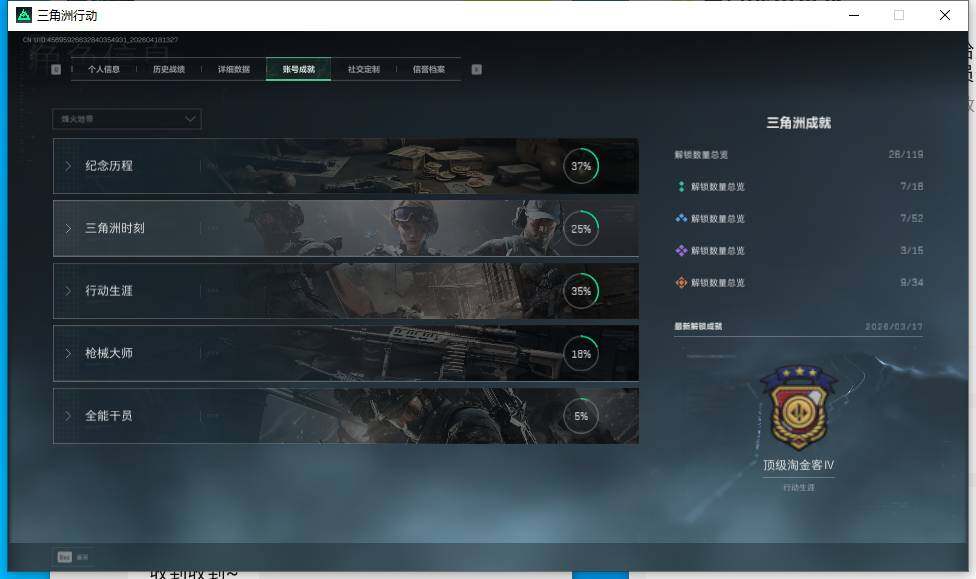Minimize the 三角洲行动 window
This screenshot has width=976, height=579.
pos(854,15)
